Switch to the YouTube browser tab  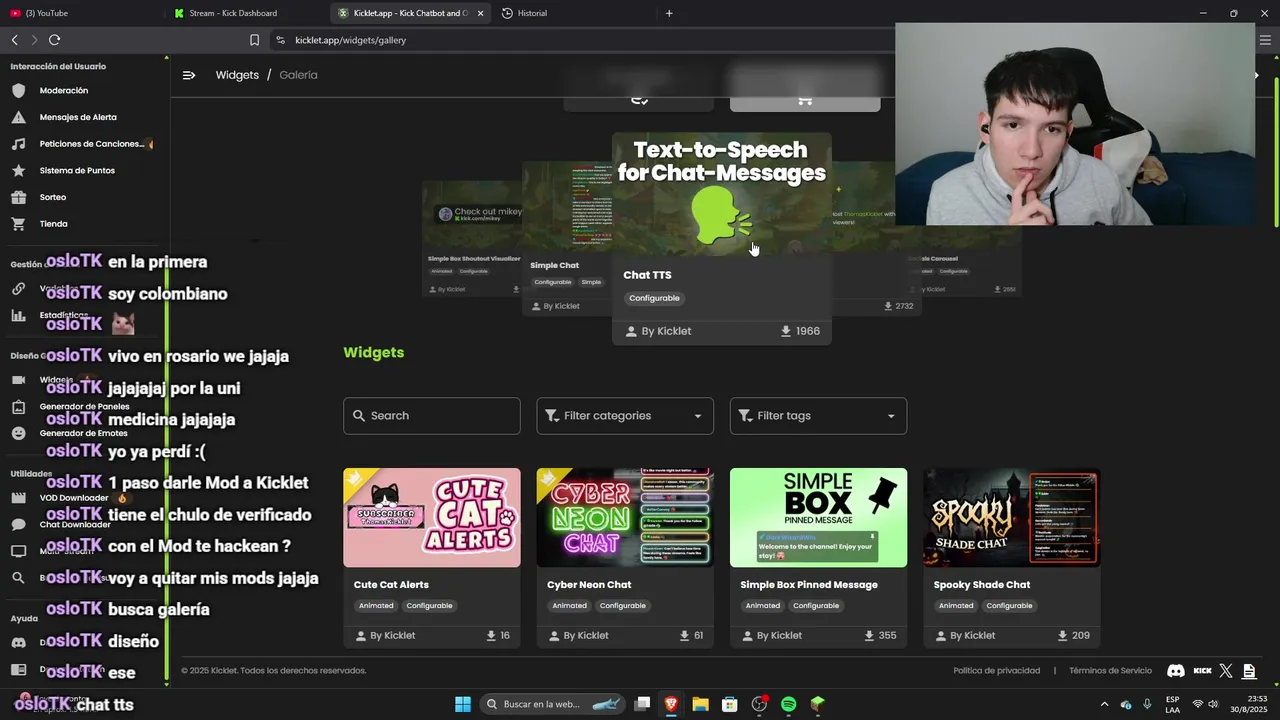pos(82,13)
